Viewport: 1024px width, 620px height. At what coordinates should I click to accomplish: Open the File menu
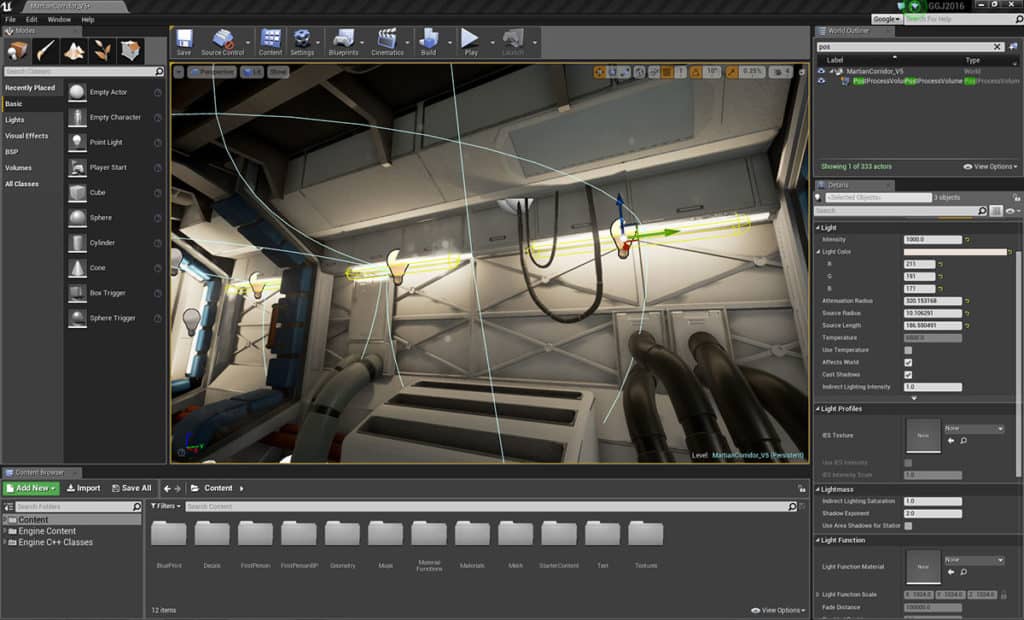(x=10, y=20)
